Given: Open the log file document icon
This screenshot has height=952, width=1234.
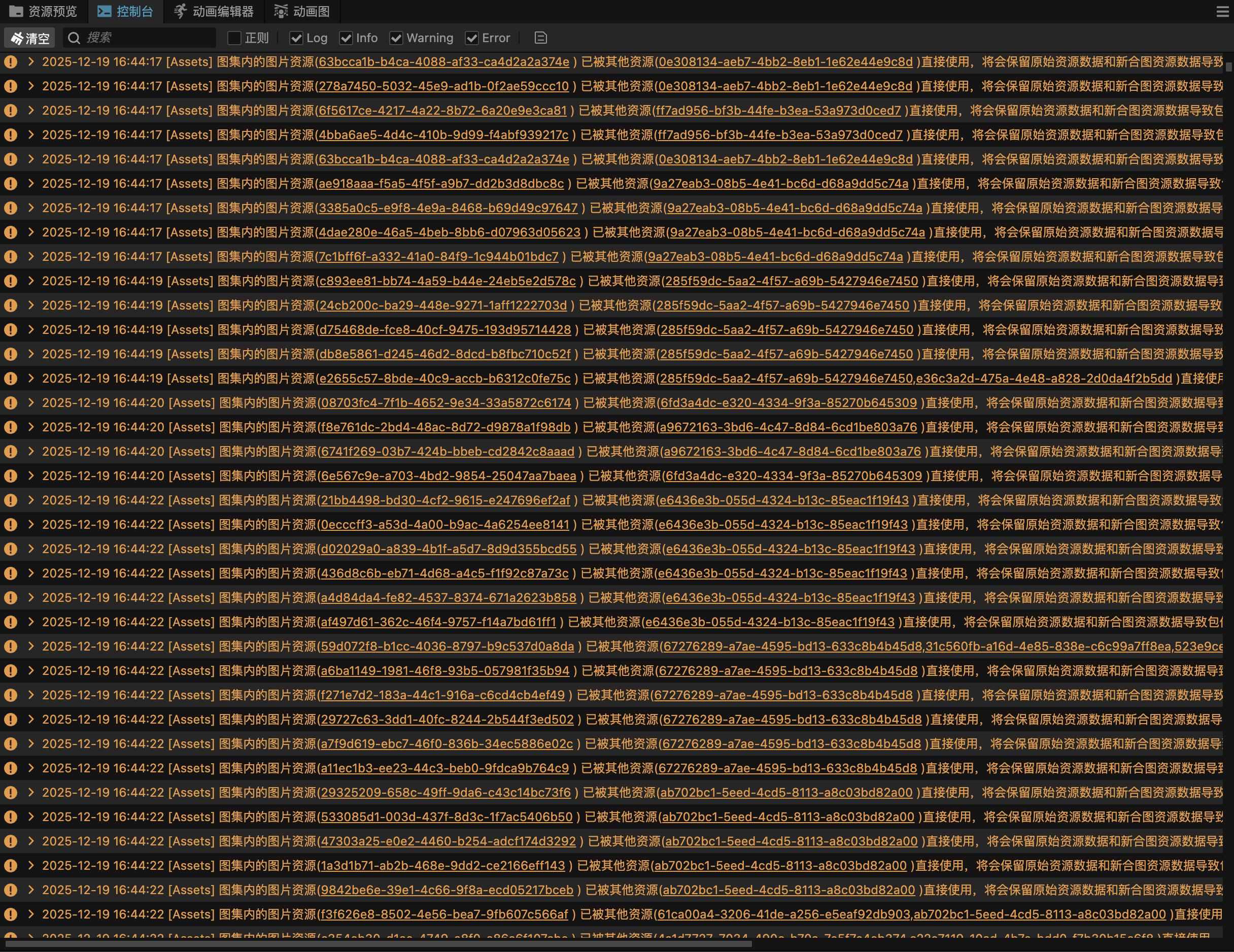Looking at the screenshot, I should (540, 38).
